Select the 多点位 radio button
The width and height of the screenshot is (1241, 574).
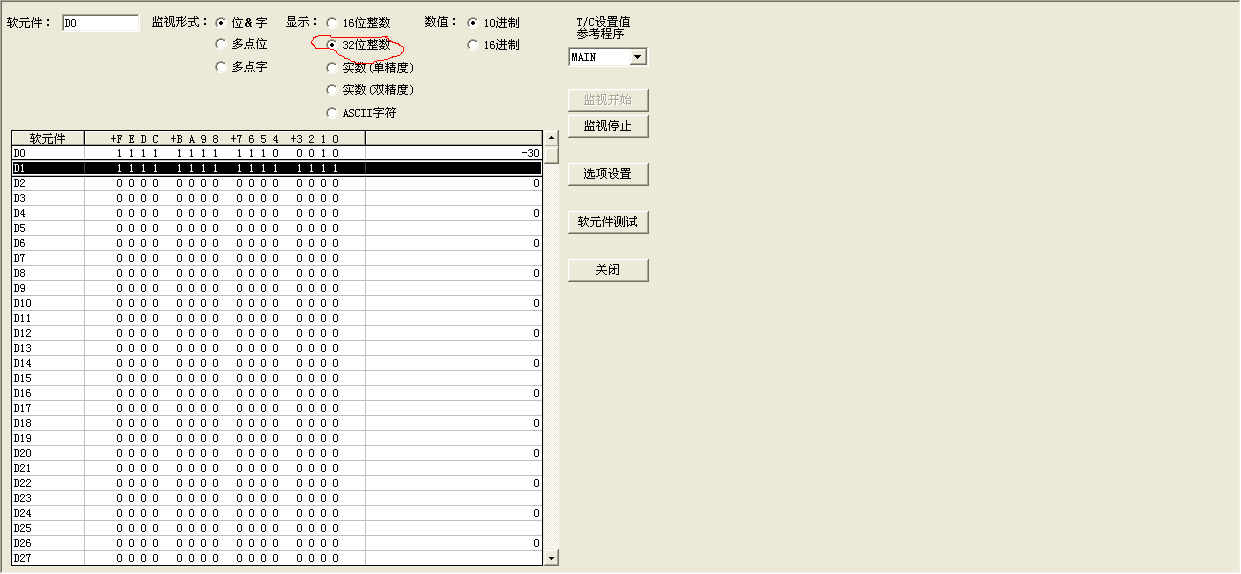pos(221,44)
